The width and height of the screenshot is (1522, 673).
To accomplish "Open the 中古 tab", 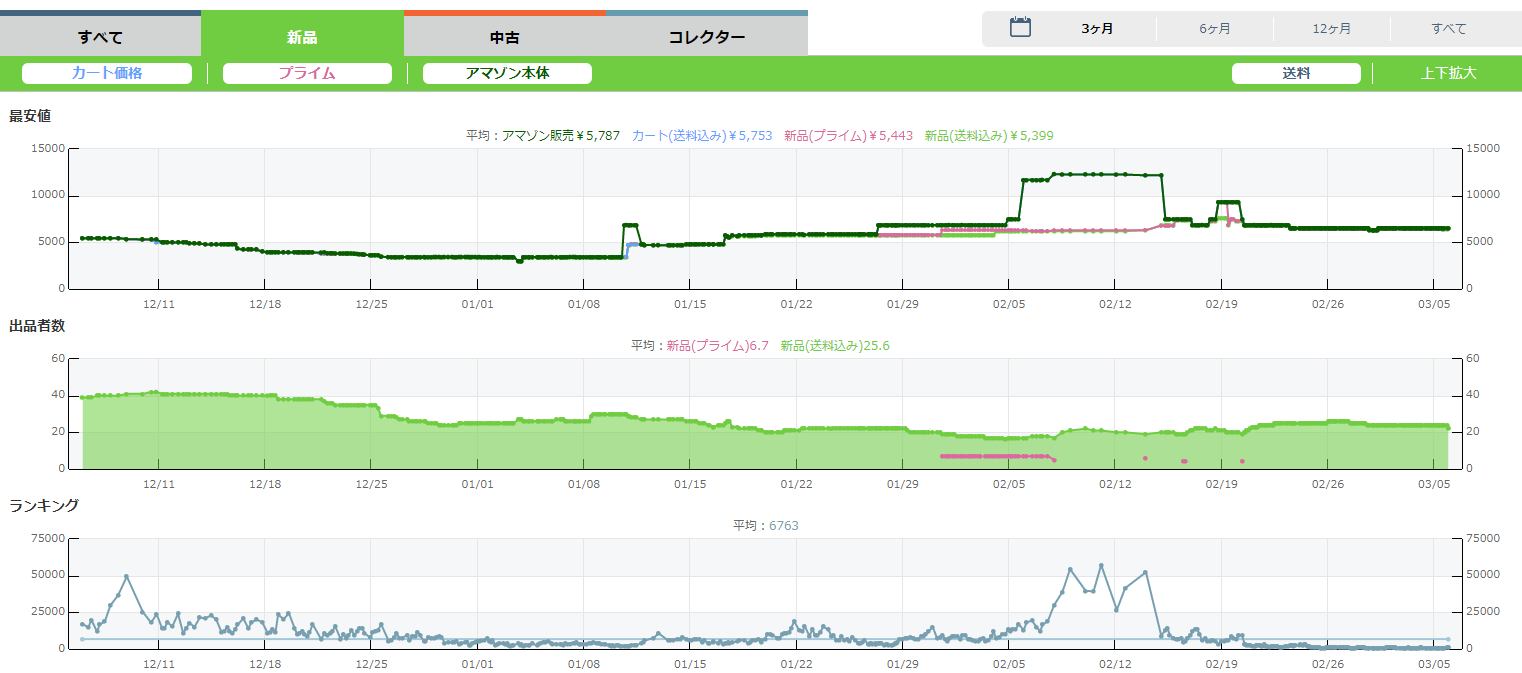I will [x=504, y=38].
